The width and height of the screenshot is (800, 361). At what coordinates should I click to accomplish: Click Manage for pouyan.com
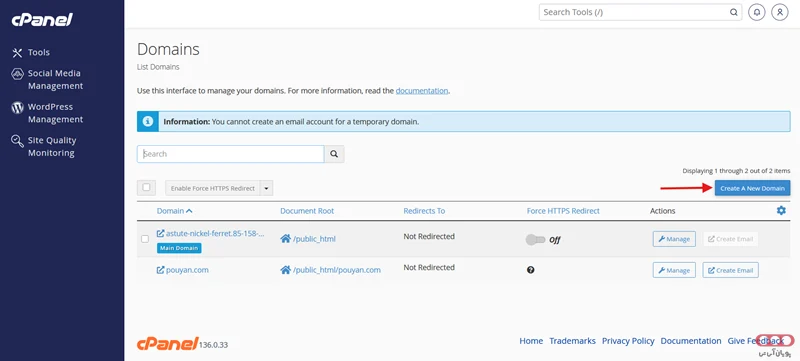pos(674,270)
